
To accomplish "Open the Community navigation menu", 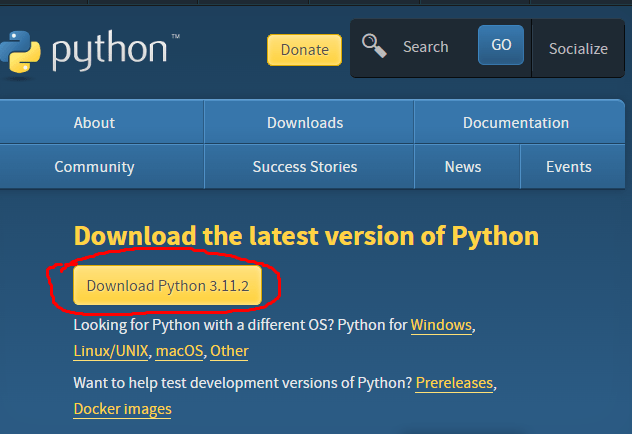I will click(94, 167).
